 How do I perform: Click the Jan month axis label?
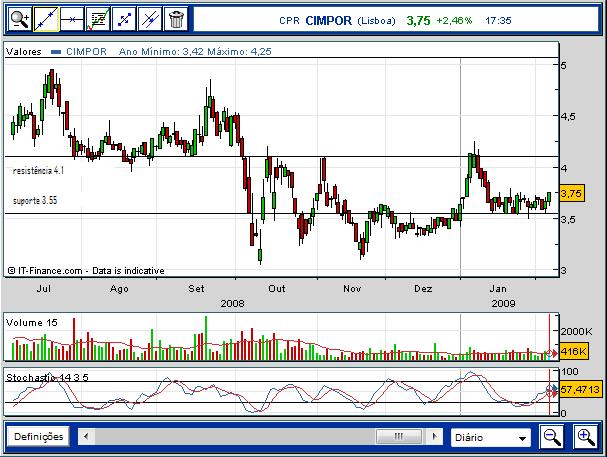[498, 289]
